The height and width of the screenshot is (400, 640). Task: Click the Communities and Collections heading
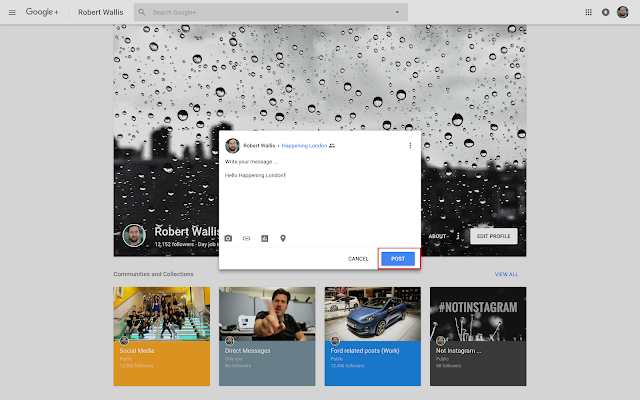coord(153,274)
